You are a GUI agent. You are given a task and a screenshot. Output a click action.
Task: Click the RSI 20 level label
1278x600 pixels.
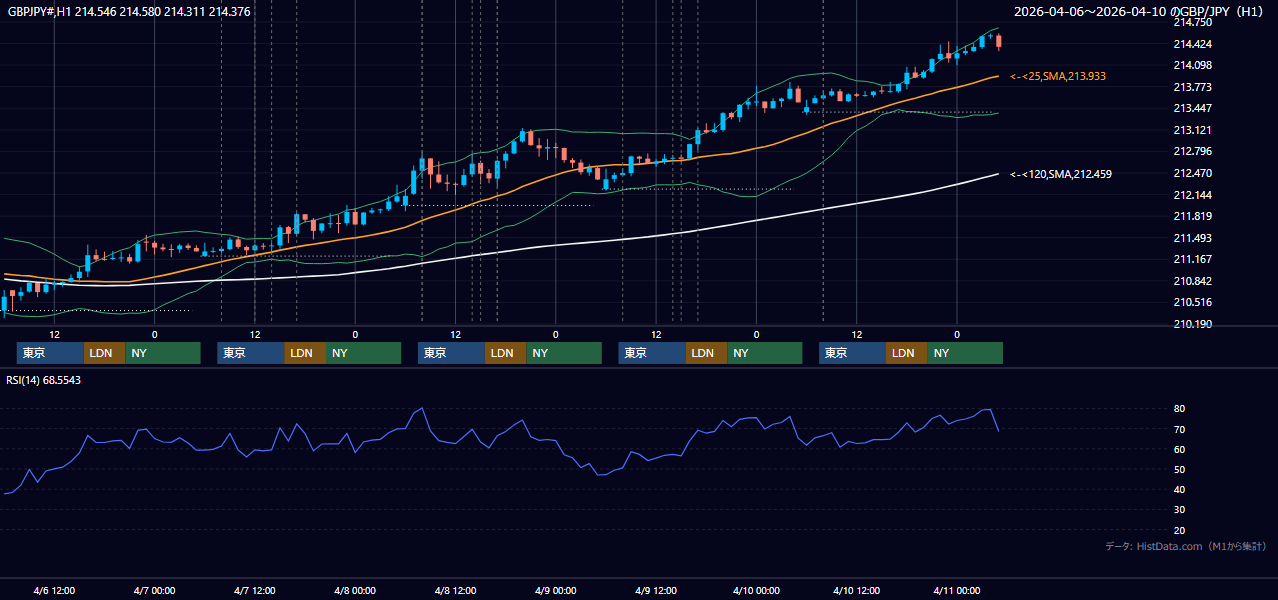coord(1179,530)
